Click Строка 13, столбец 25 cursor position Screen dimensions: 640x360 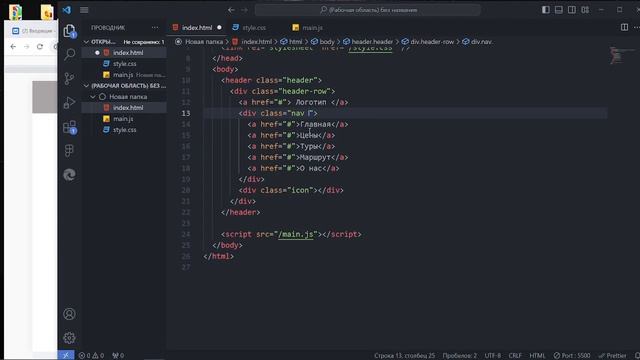(x=404, y=356)
